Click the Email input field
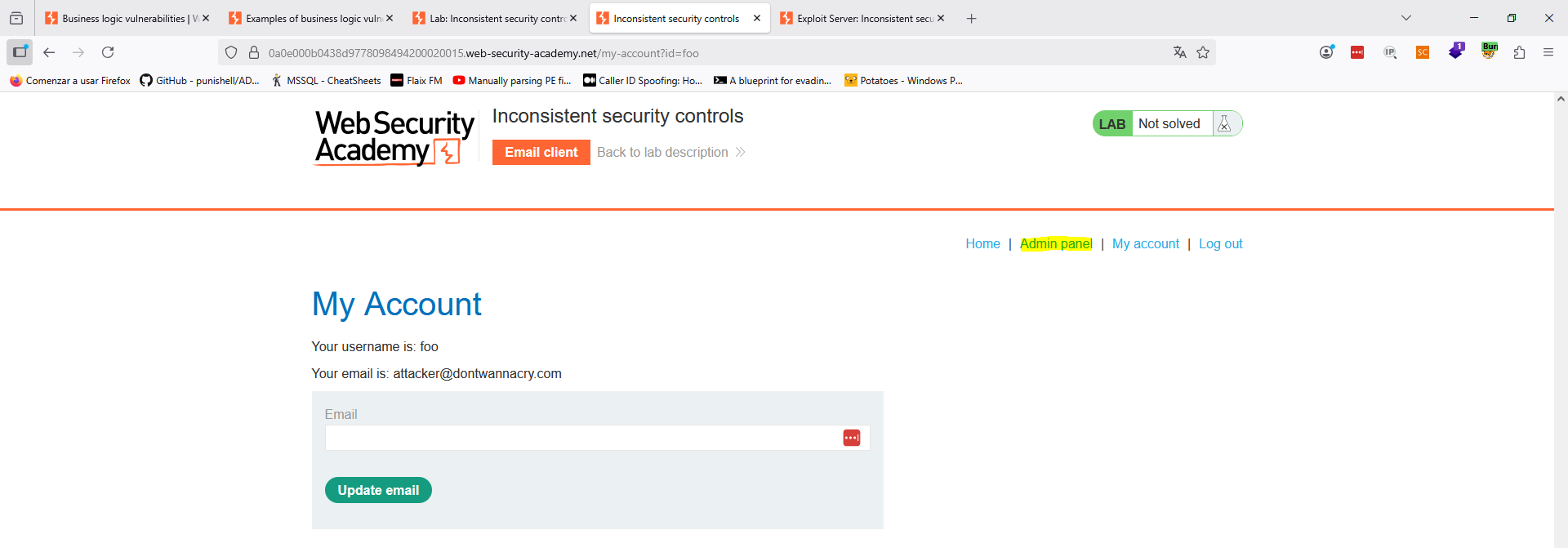 click(580, 438)
